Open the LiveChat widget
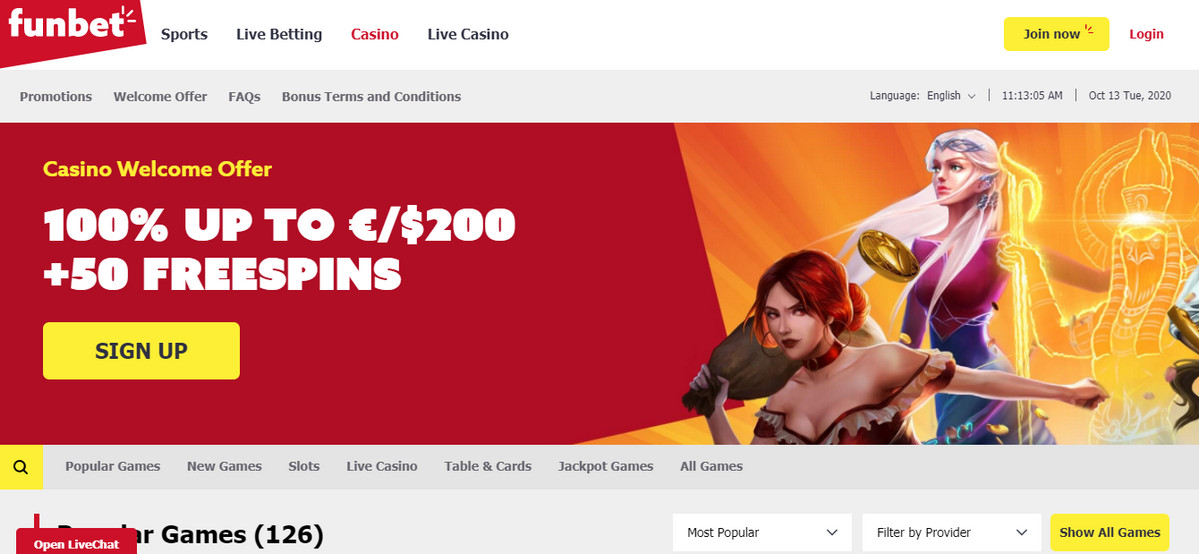Viewport: 1199px width, 554px height. coord(76,543)
